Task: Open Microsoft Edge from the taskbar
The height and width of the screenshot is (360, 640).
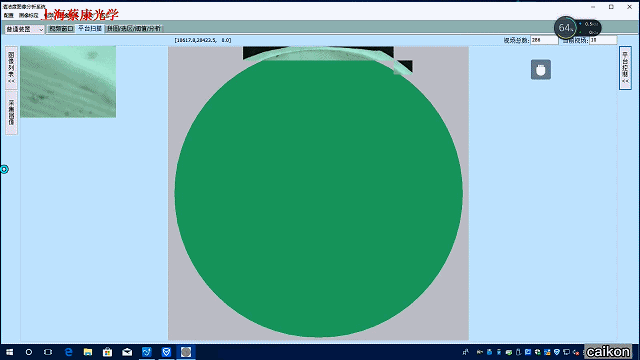Action: tap(68, 352)
